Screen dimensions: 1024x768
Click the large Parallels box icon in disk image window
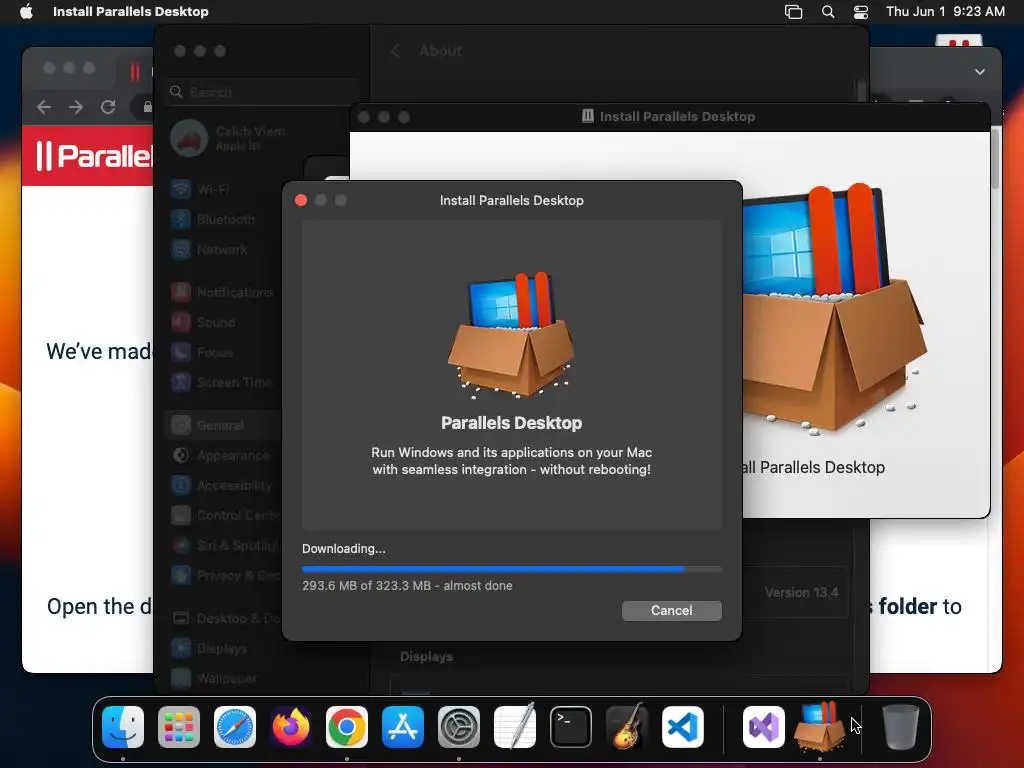point(834,310)
